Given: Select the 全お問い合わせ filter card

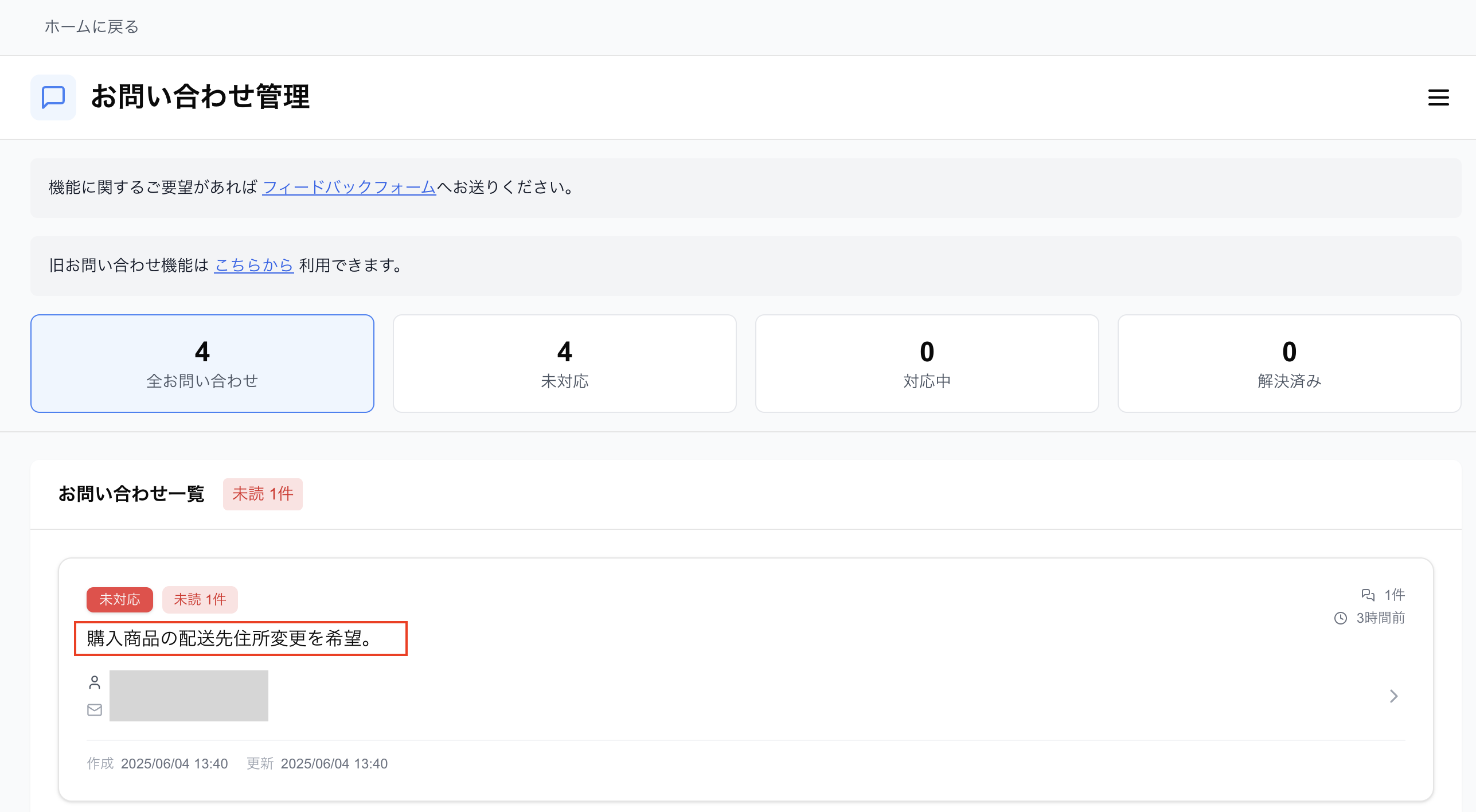Looking at the screenshot, I should click(x=202, y=364).
